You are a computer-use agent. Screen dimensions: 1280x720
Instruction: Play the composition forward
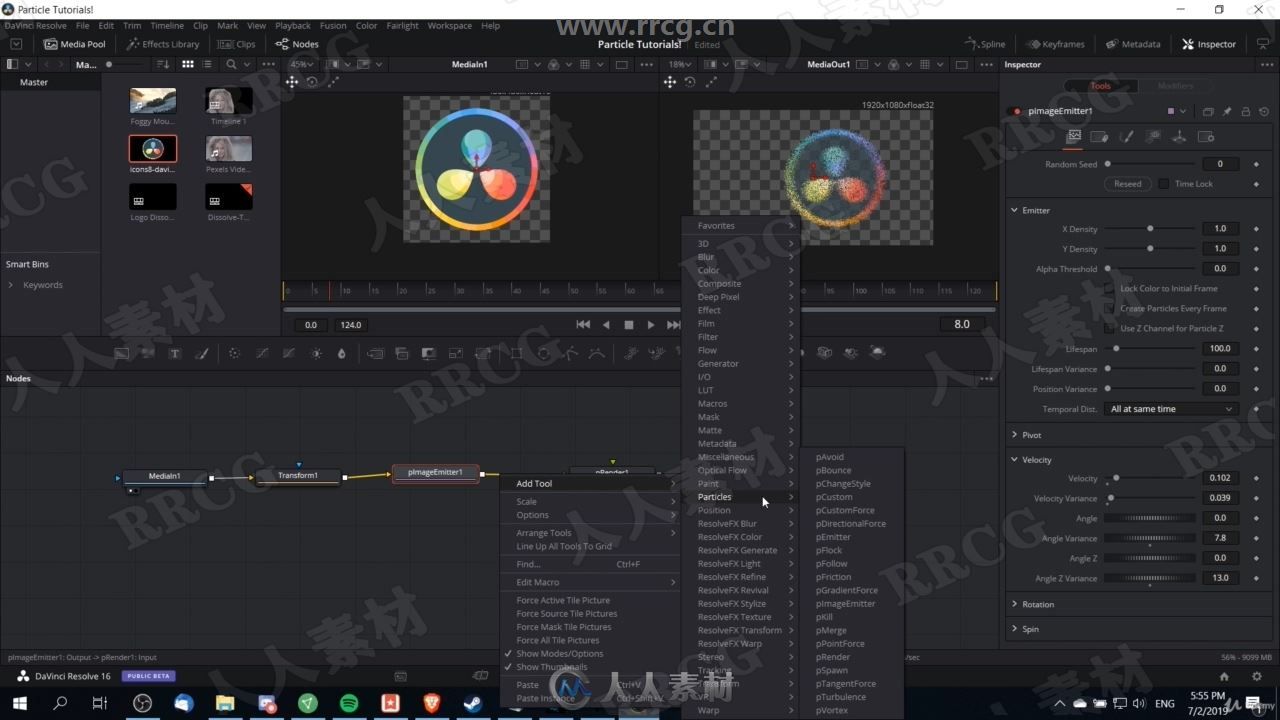pos(651,325)
